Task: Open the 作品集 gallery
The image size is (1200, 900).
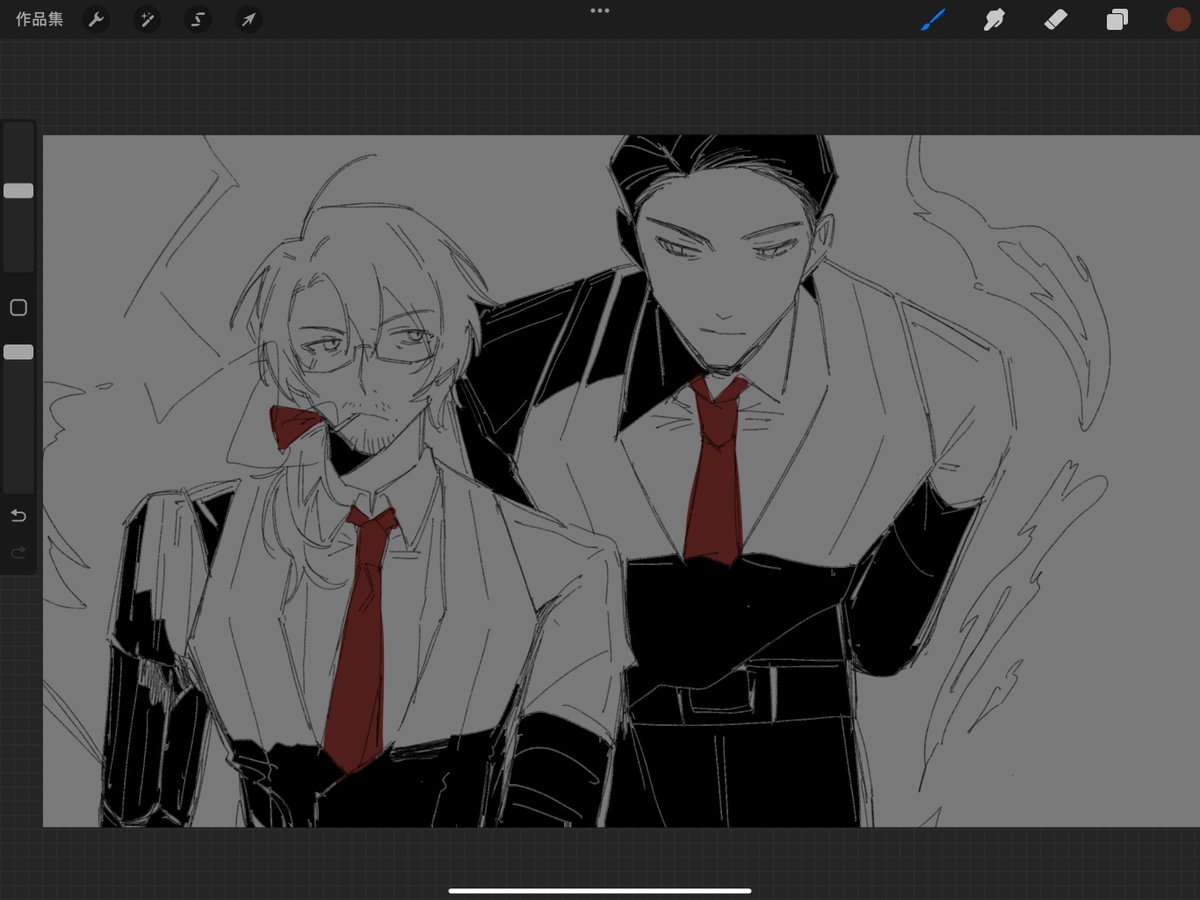Action: pyautogui.click(x=40, y=19)
